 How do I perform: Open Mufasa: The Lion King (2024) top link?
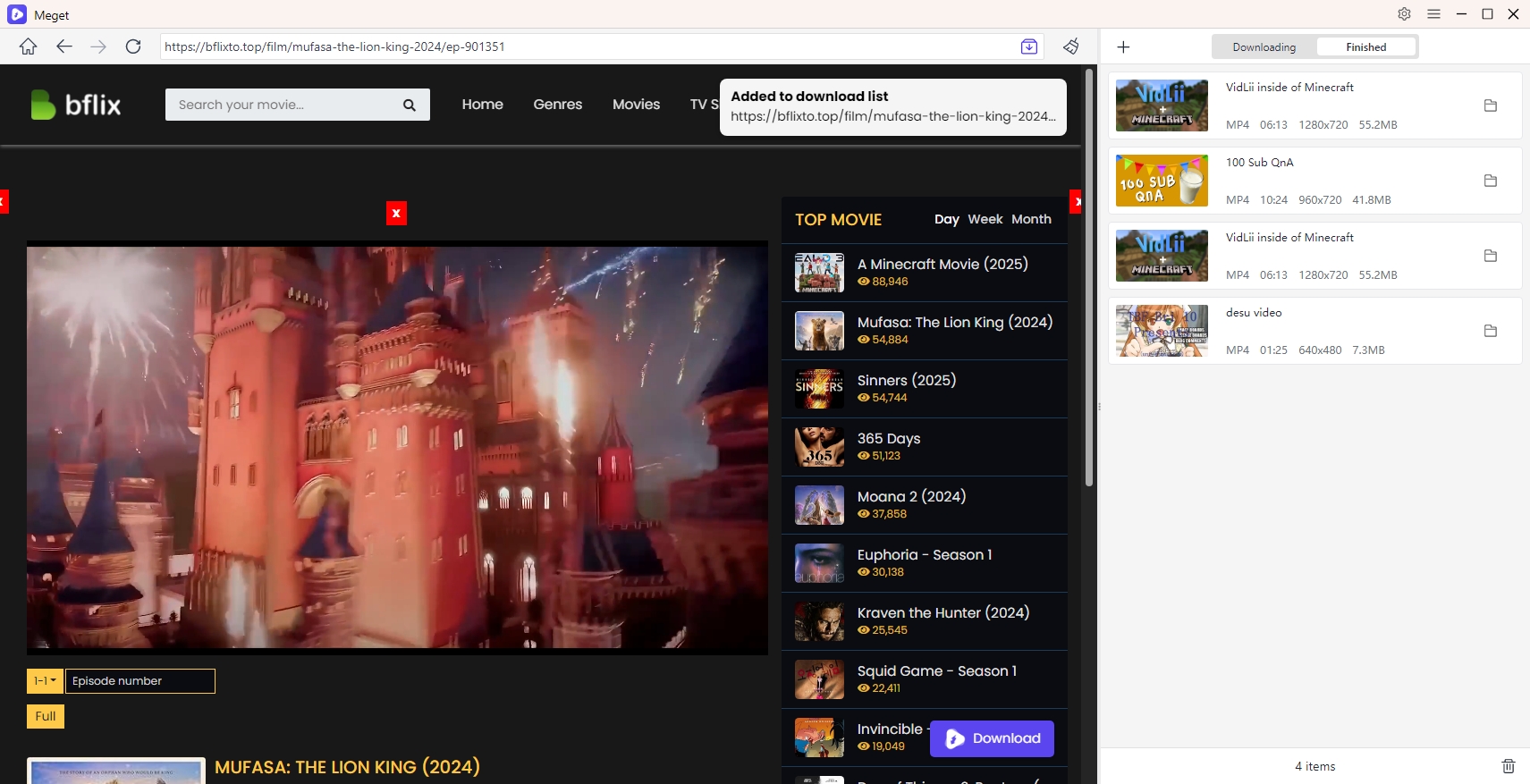[x=955, y=323]
